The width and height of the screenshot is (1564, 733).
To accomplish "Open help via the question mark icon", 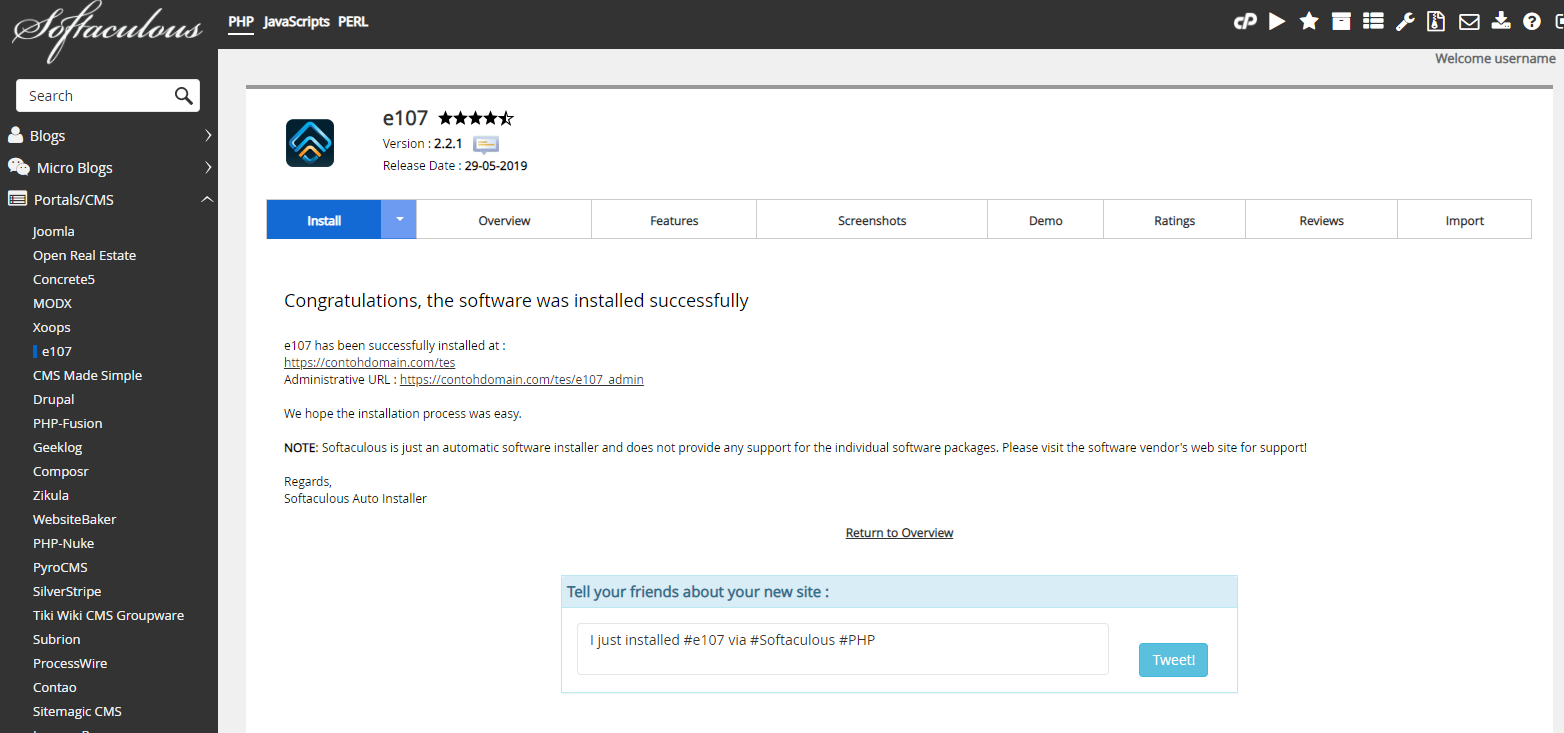I will click(x=1532, y=21).
